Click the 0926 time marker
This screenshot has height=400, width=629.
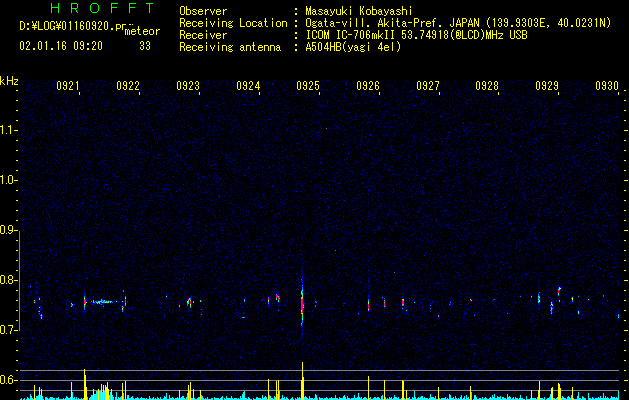tap(368, 85)
